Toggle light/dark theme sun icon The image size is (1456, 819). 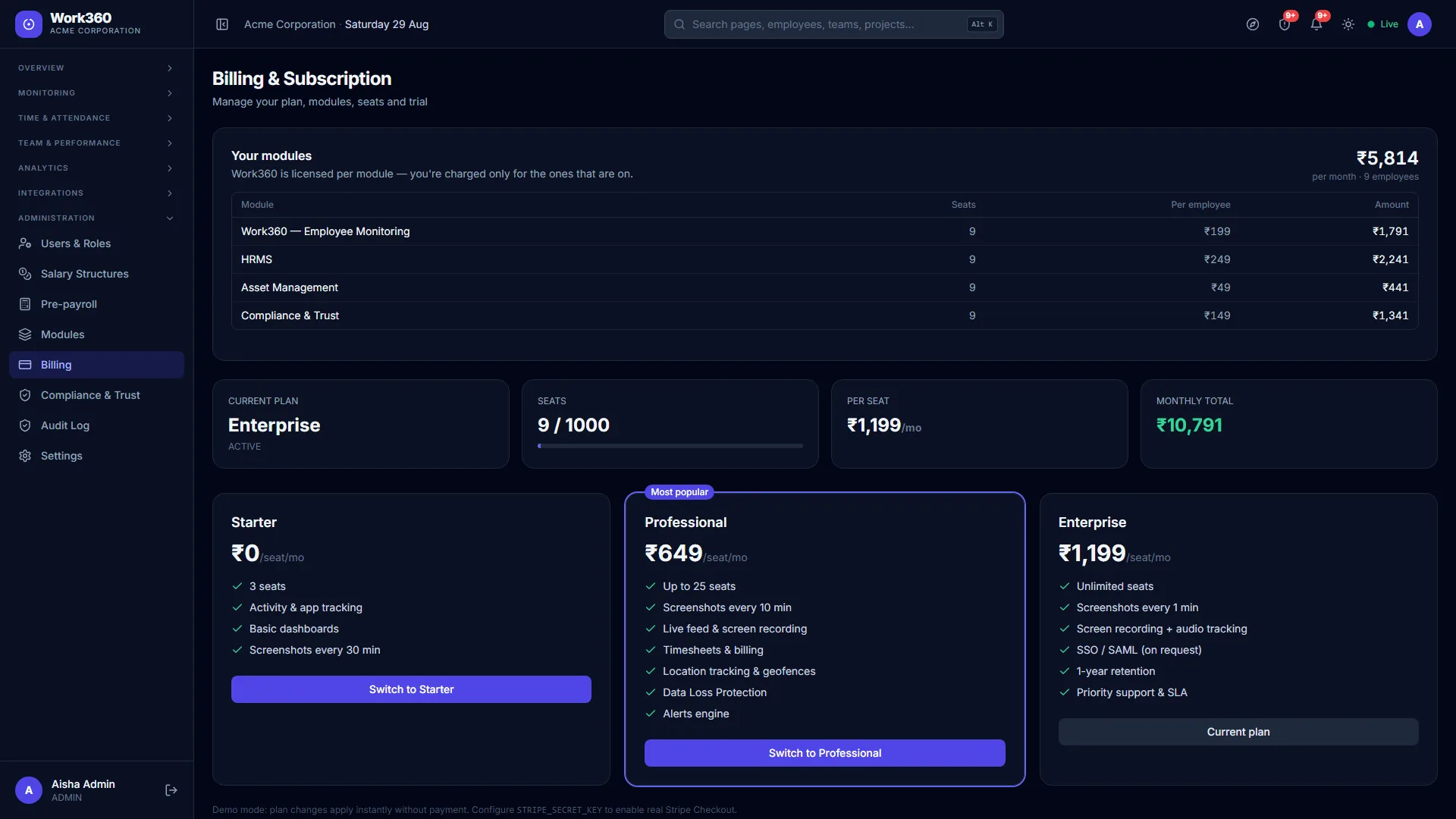(x=1348, y=24)
